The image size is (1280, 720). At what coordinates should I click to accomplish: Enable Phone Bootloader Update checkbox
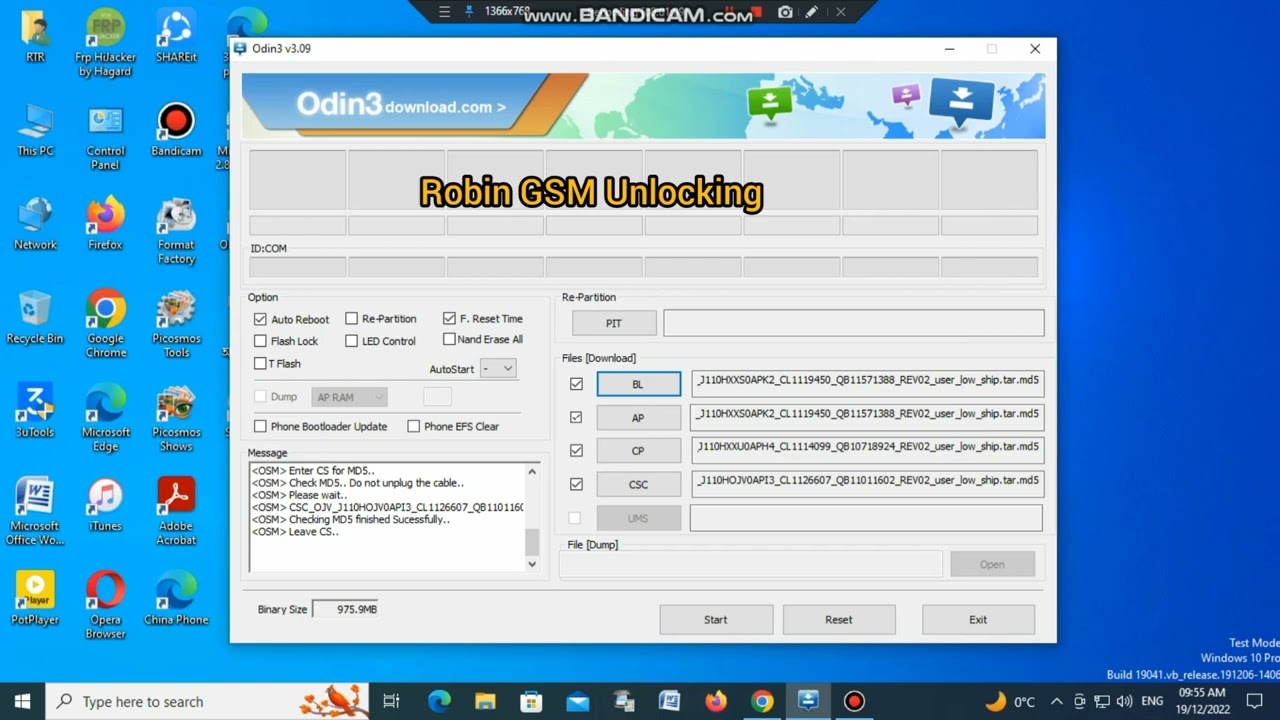click(260, 426)
